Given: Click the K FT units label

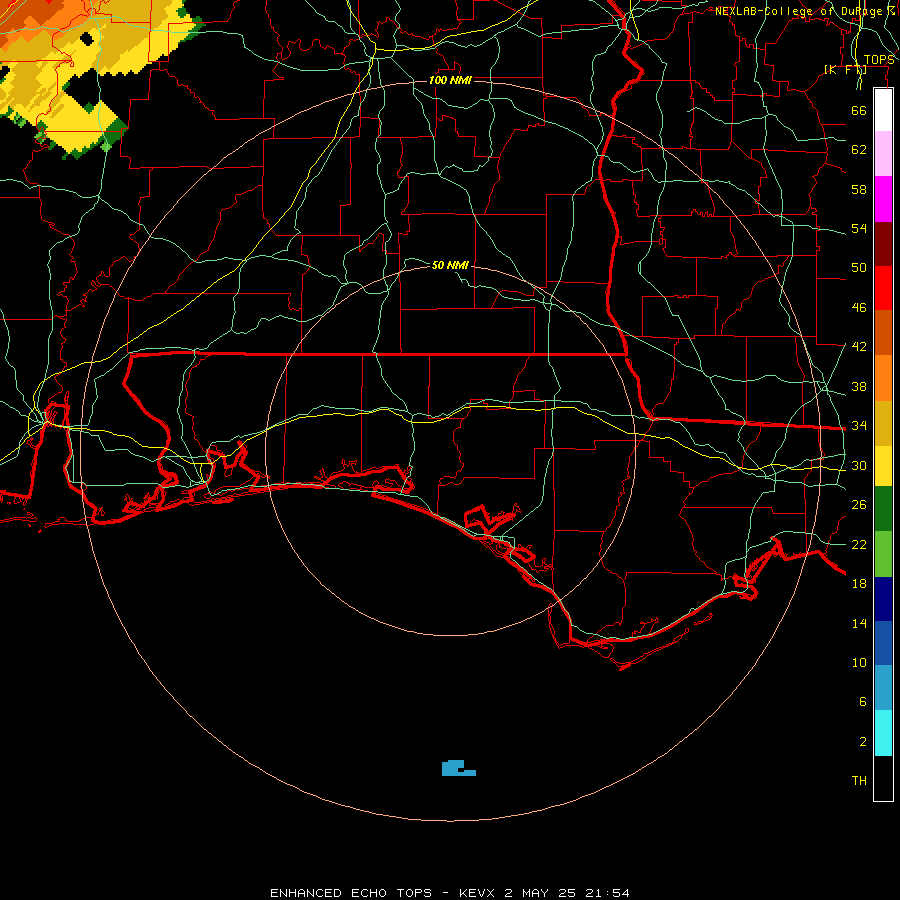Looking at the screenshot, I should (845, 70).
